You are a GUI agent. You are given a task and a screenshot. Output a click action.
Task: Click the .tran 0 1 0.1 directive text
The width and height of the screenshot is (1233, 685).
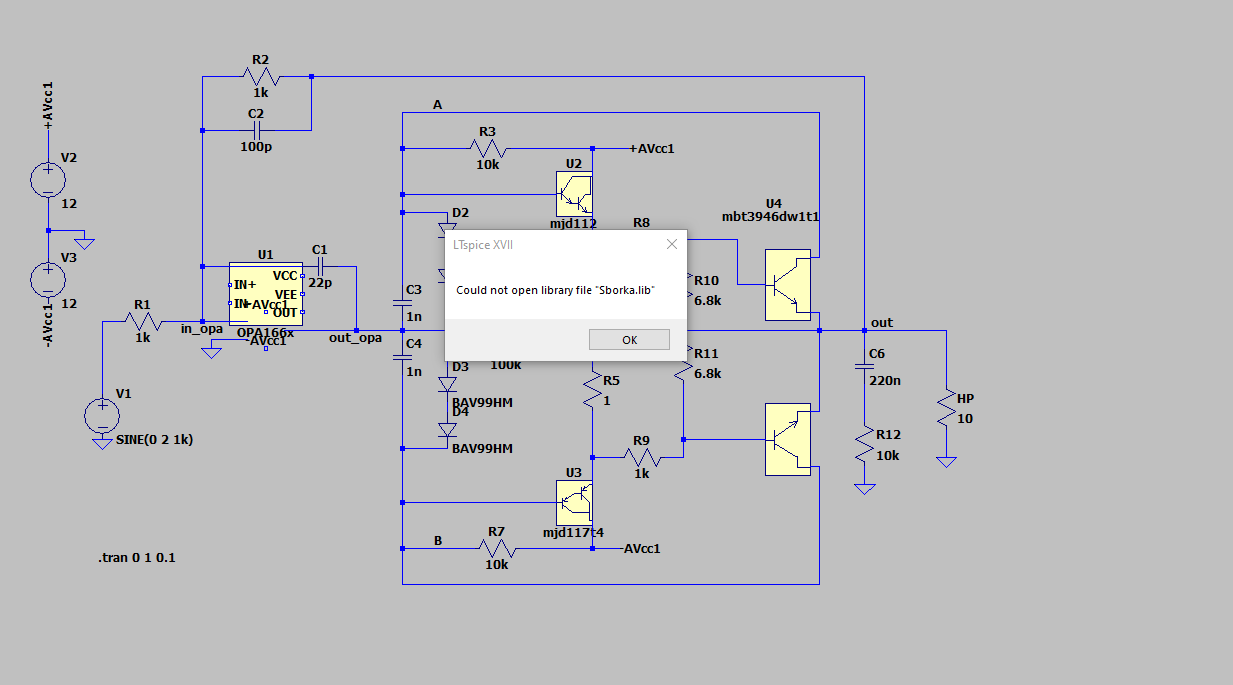[136, 557]
